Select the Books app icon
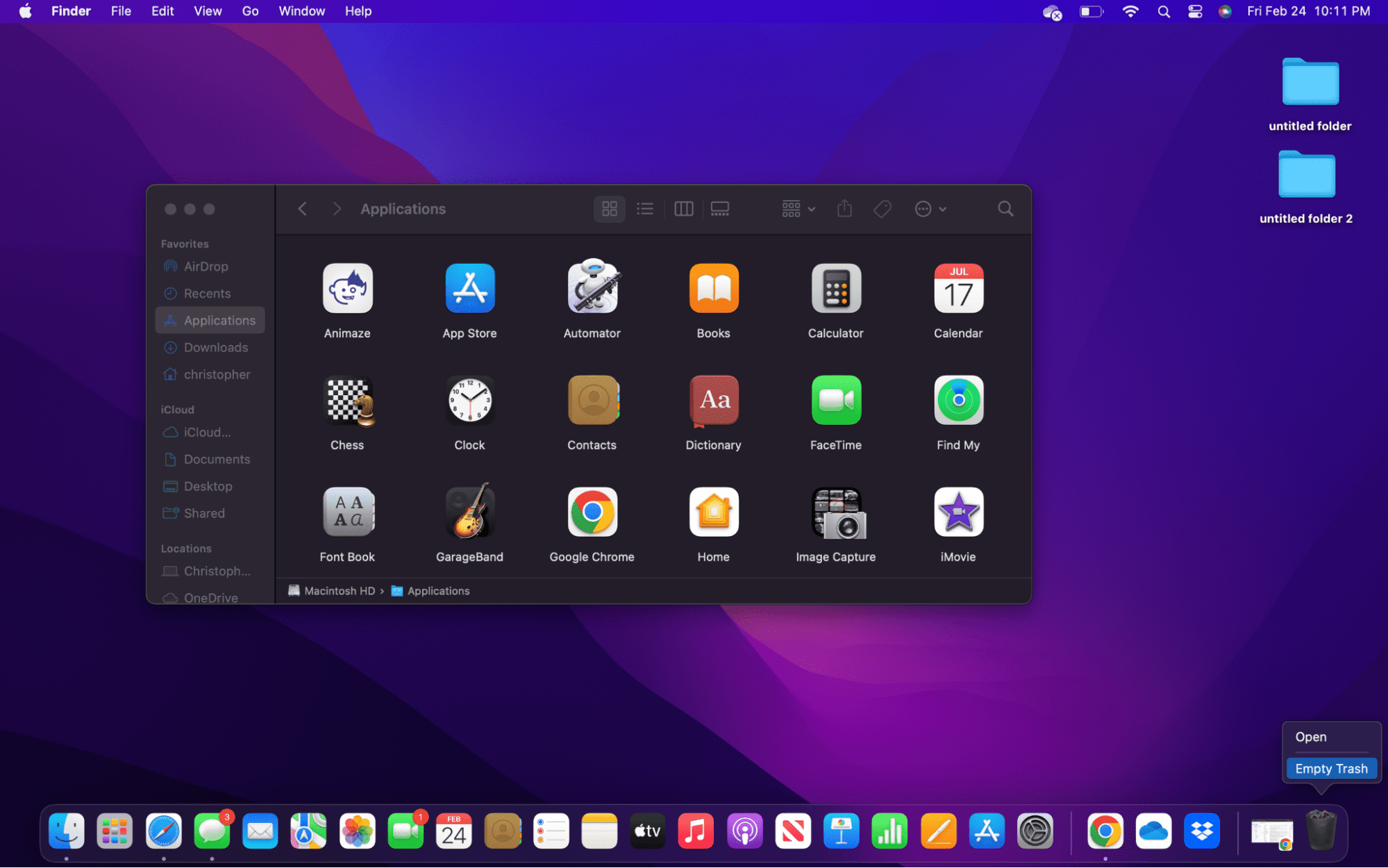The height and width of the screenshot is (868, 1388). click(x=714, y=288)
